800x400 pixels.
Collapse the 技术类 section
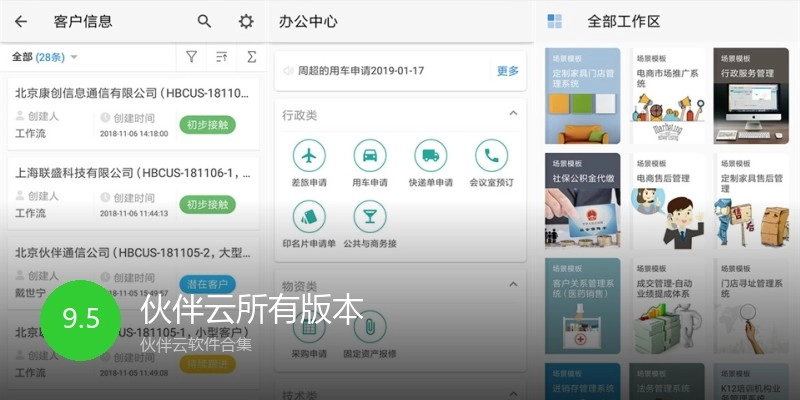pos(513,393)
